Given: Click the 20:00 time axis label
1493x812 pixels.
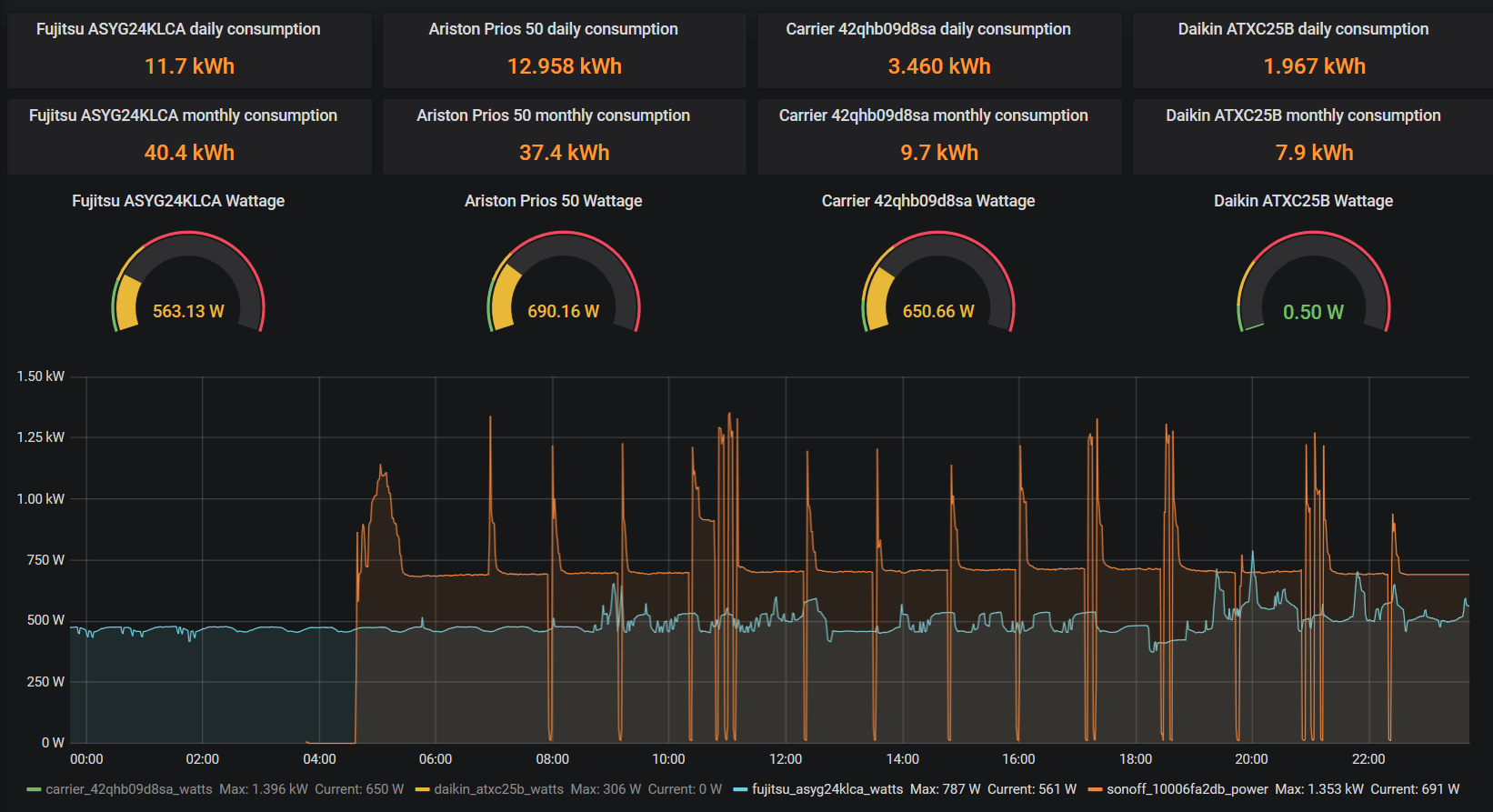Looking at the screenshot, I should (1251, 759).
